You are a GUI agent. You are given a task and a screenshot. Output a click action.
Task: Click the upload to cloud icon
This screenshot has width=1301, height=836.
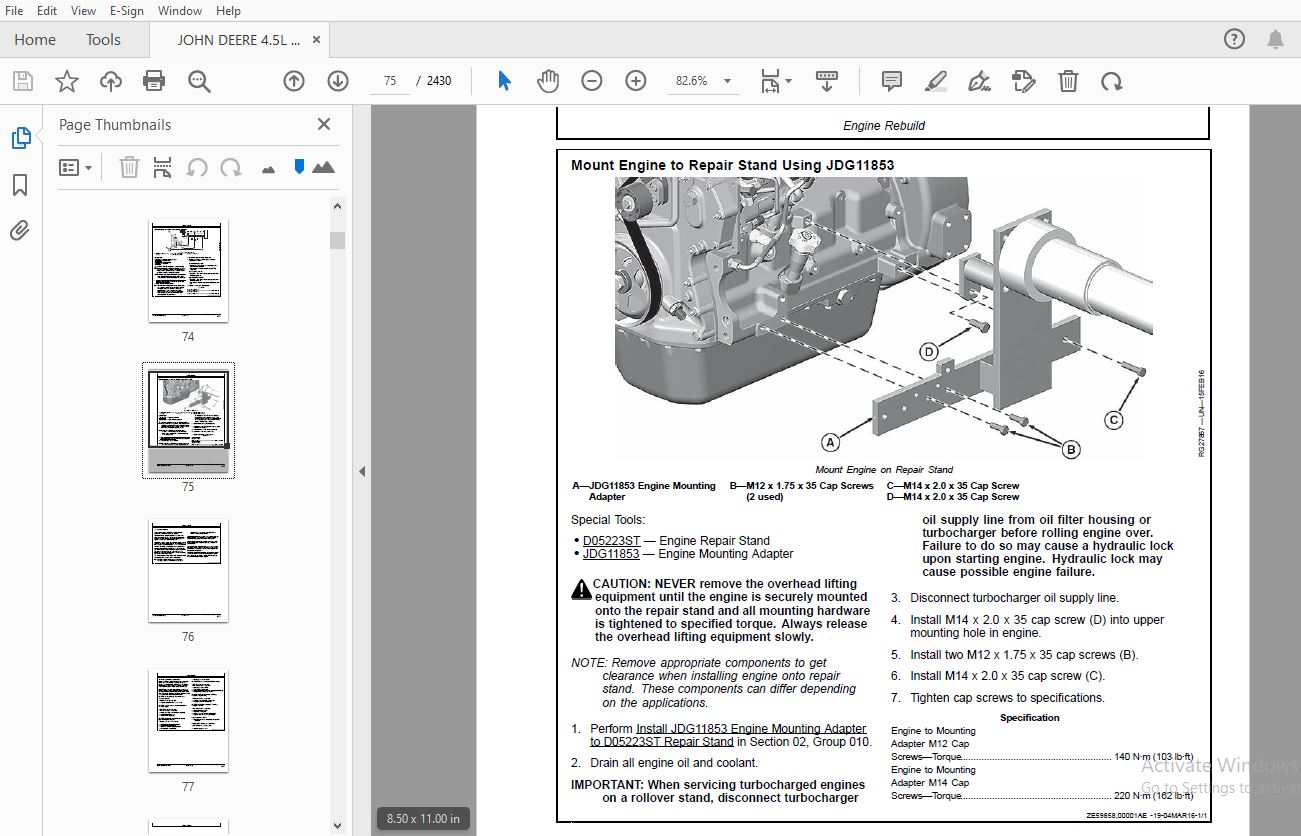coord(110,81)
